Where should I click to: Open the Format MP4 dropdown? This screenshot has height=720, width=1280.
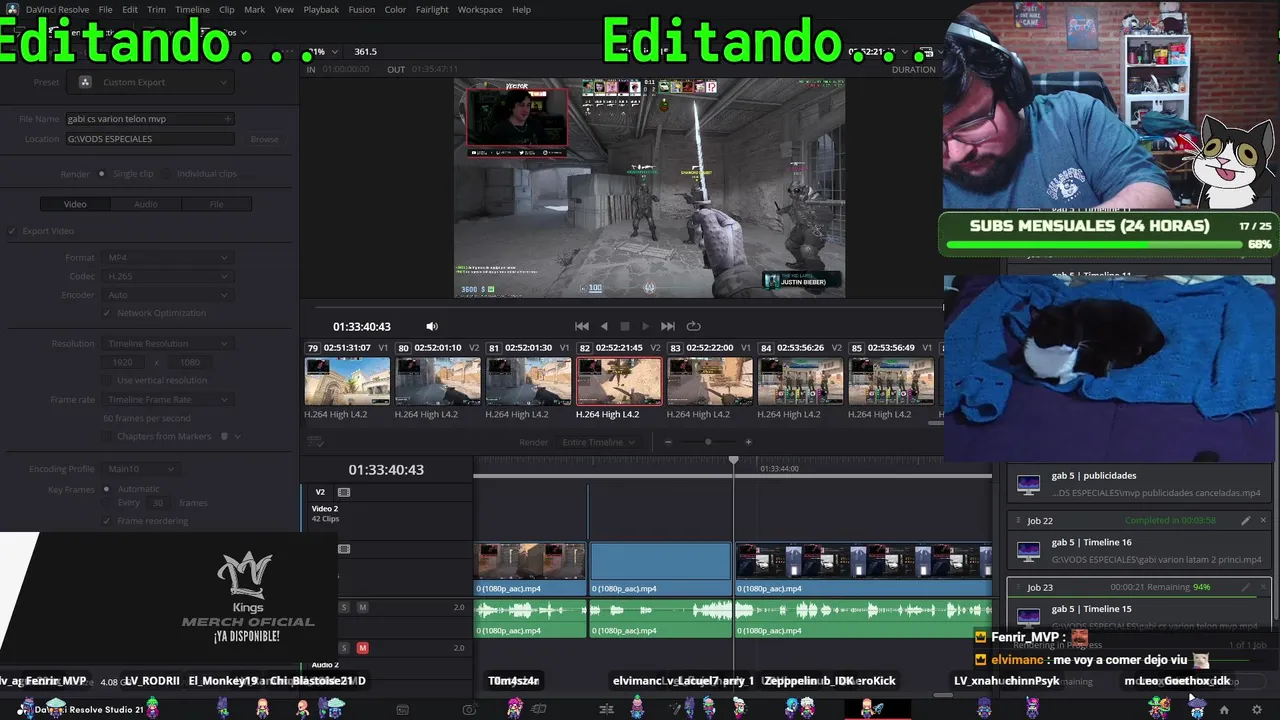click(167, 257)
